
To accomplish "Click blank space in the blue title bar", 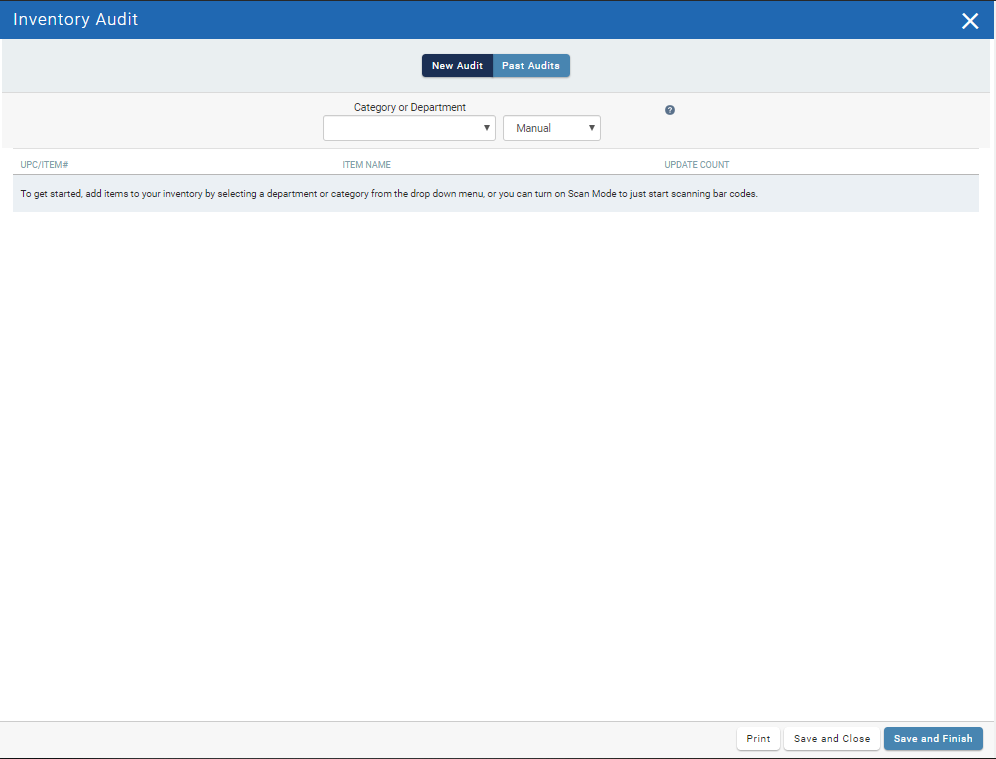I will (550, 20).
